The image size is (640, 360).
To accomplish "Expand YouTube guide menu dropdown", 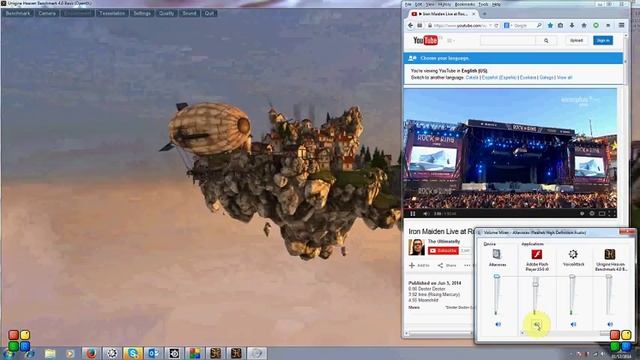I will [x=451, y=40].
